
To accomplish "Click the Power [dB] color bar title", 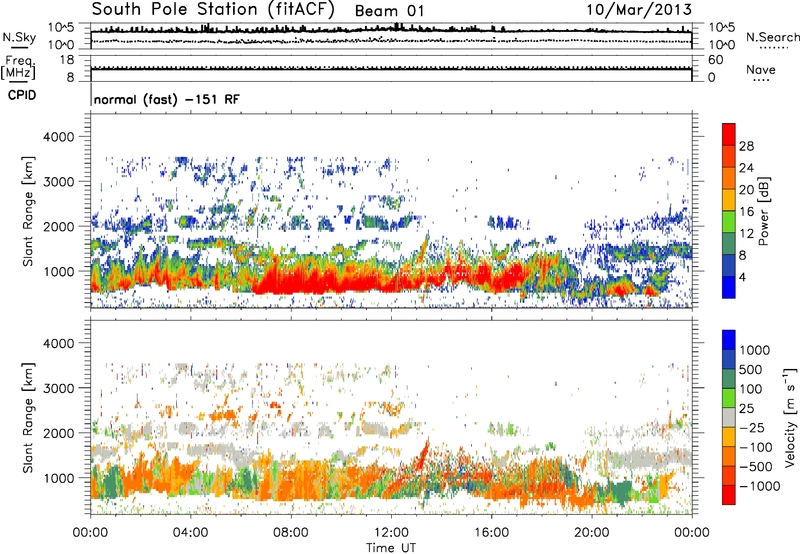I will tap(763, 211).
